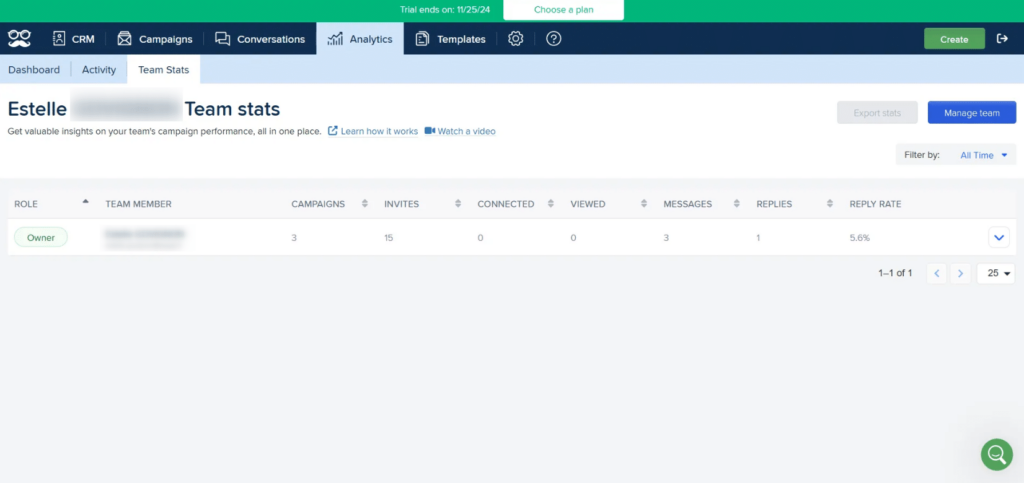Open the help question mark icon
This screenshot has width=1024, height=483.
[x=553, y=39]
